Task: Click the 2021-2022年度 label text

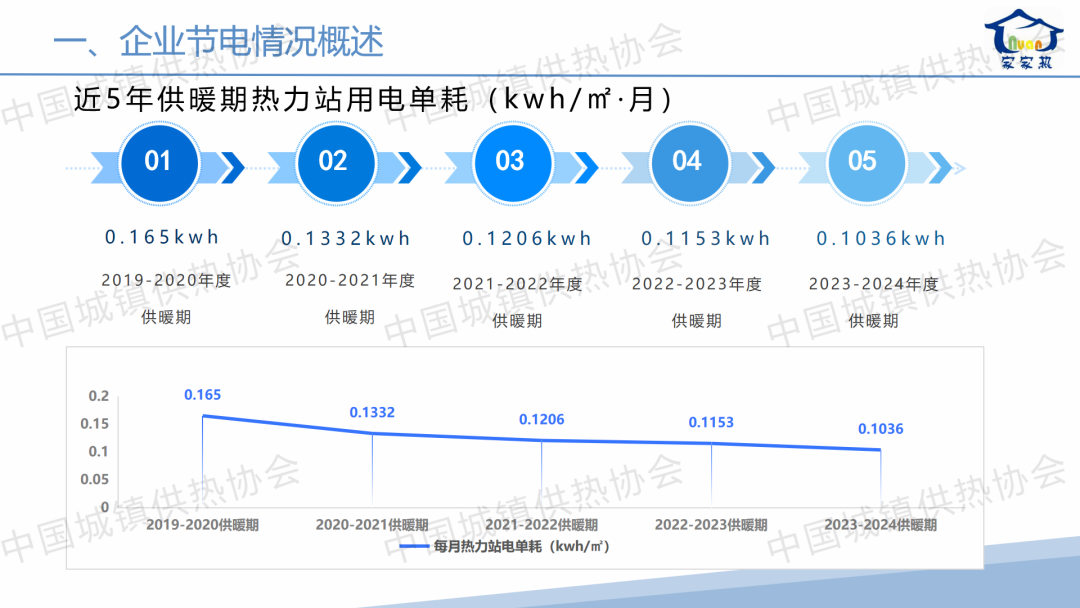Action: pos(517,284)
